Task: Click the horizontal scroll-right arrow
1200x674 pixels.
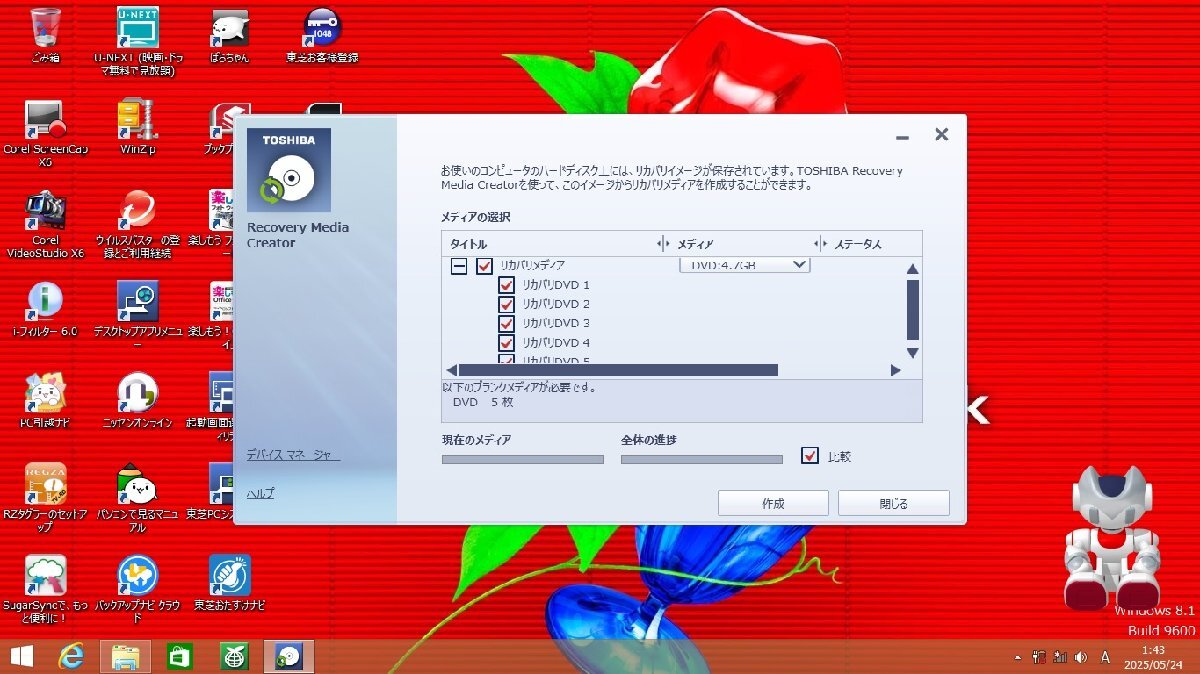Action: (895, 370)
